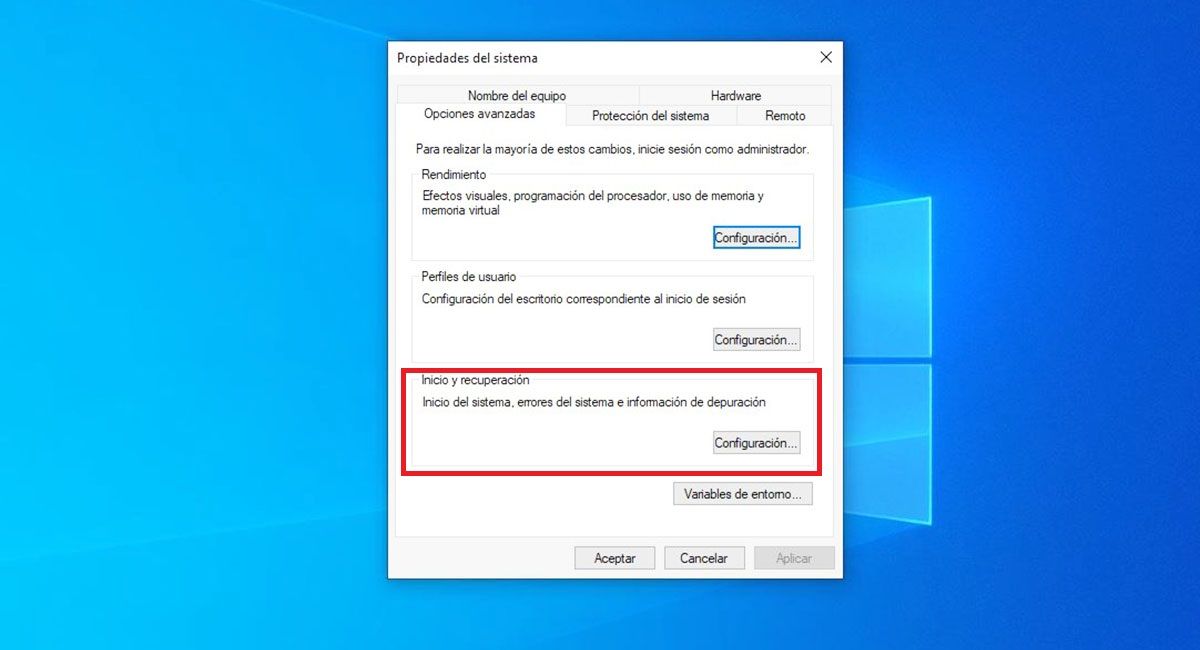Open the Hardware tab
Viewport: 1200px width, 650px height.
(x=735, y=96)
